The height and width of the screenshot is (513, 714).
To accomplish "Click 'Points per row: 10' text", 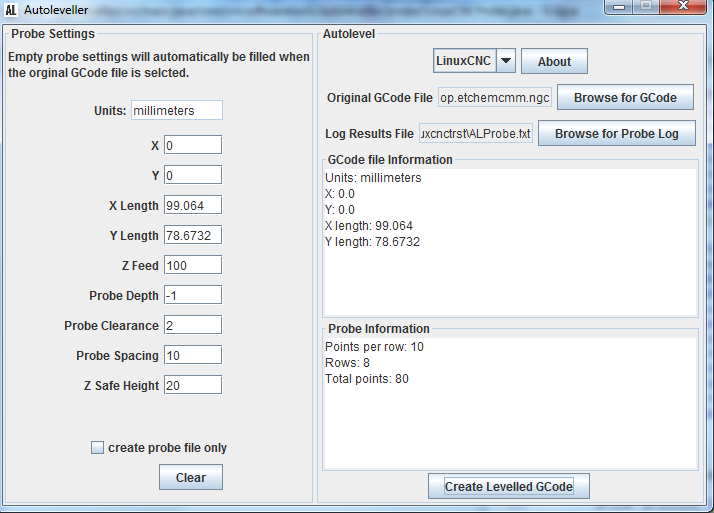I will pos(374,347).
